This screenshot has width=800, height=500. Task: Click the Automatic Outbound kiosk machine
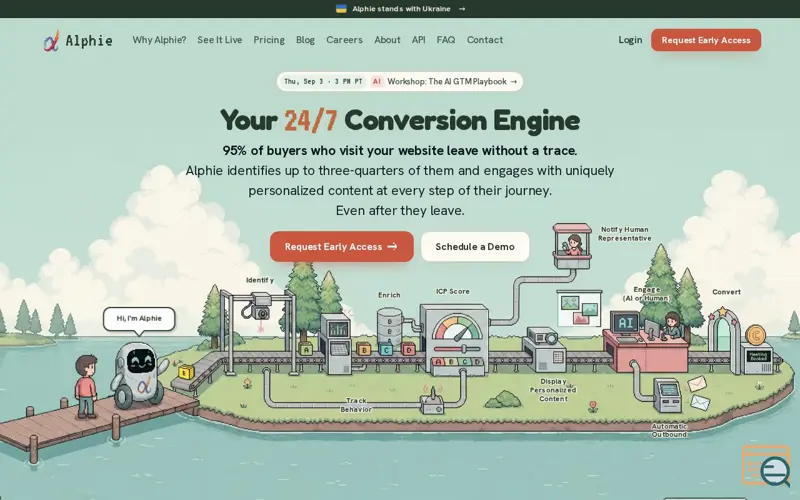point(667,395)
